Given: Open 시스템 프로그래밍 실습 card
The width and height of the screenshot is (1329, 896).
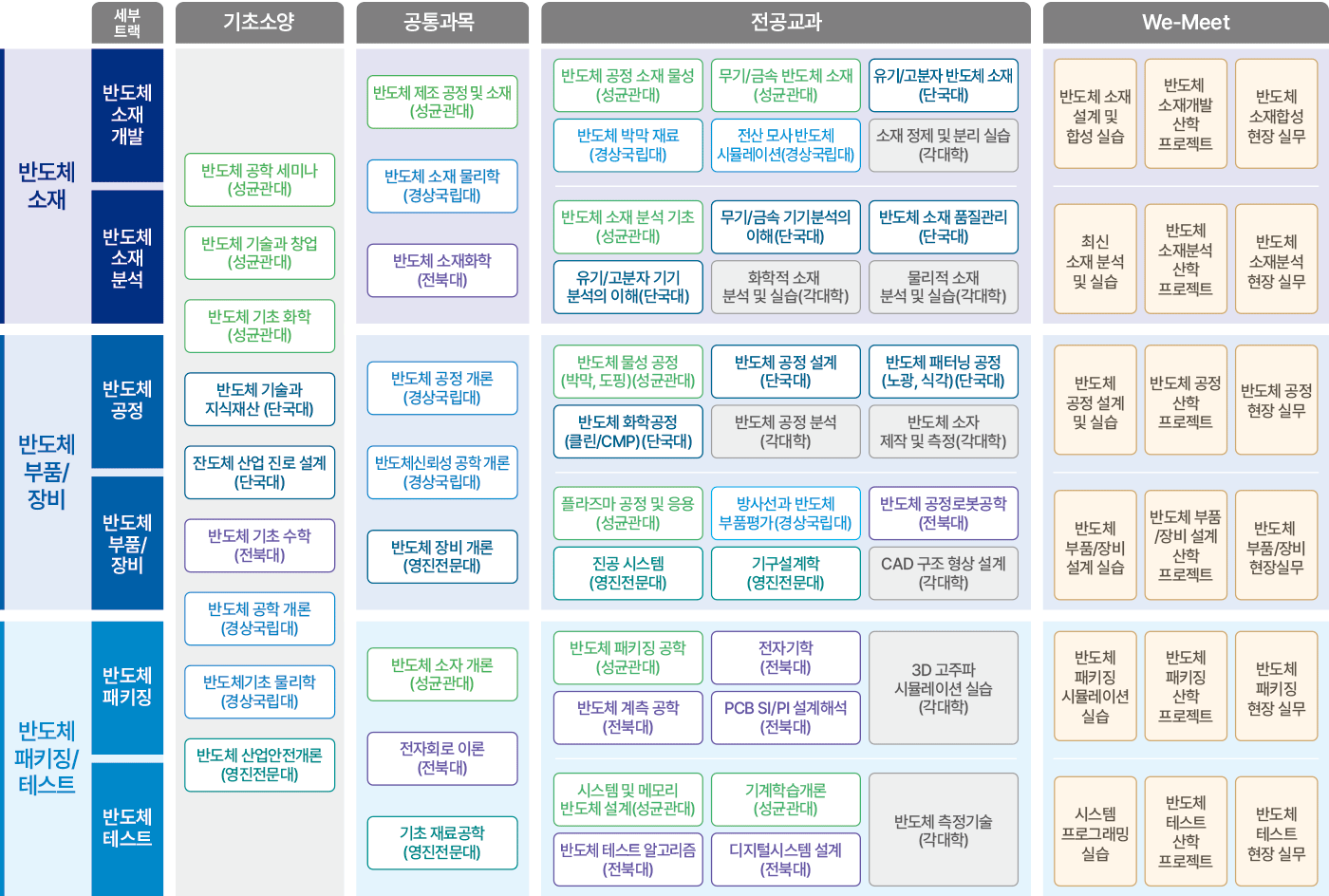Looking at the screenshot, I should click(1095, 831).
